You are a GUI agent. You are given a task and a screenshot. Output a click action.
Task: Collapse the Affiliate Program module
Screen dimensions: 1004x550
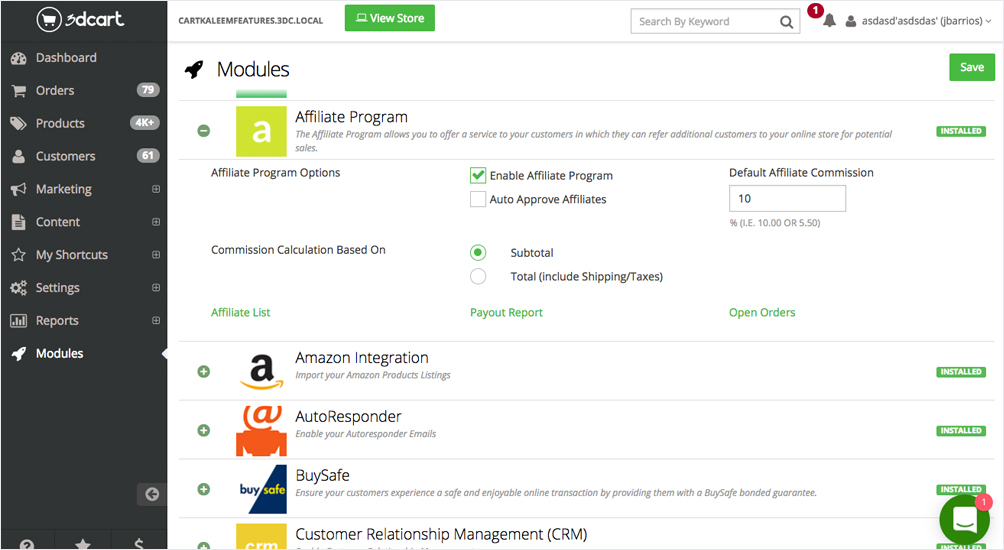[204, 131]
